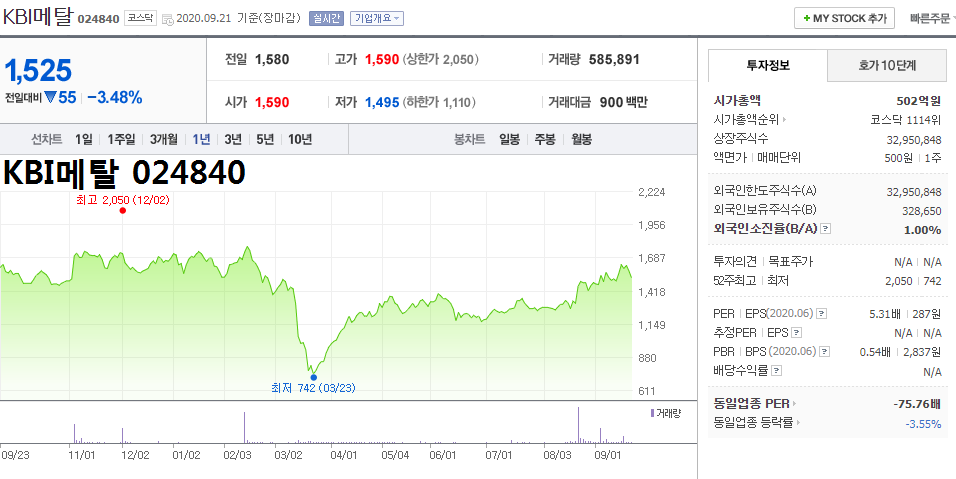Click the 거래량 legend in volume chart
Image resolution: width=956 pixels, height=479 pixels.
665,413
